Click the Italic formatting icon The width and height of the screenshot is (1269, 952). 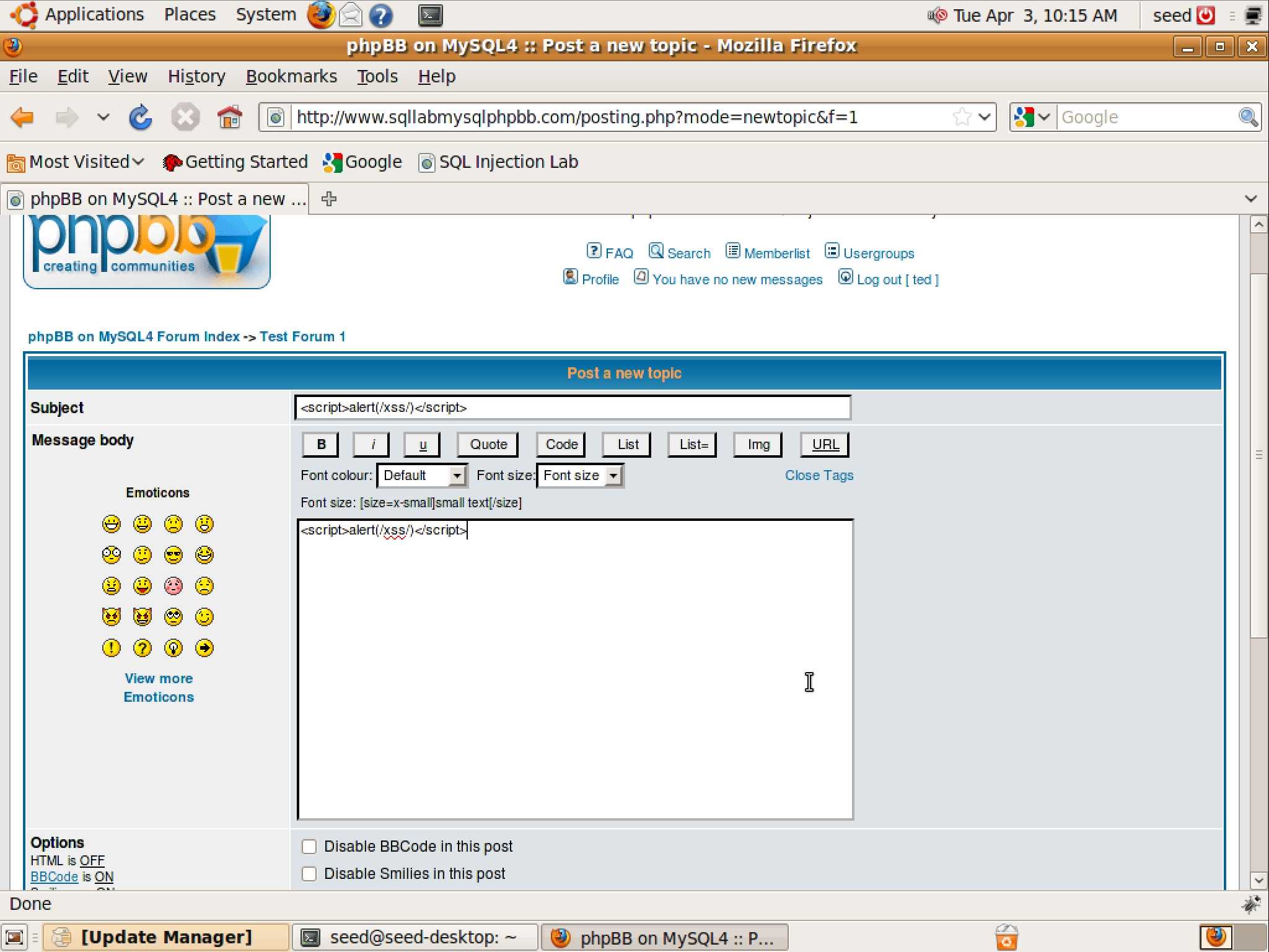[371, 444]
